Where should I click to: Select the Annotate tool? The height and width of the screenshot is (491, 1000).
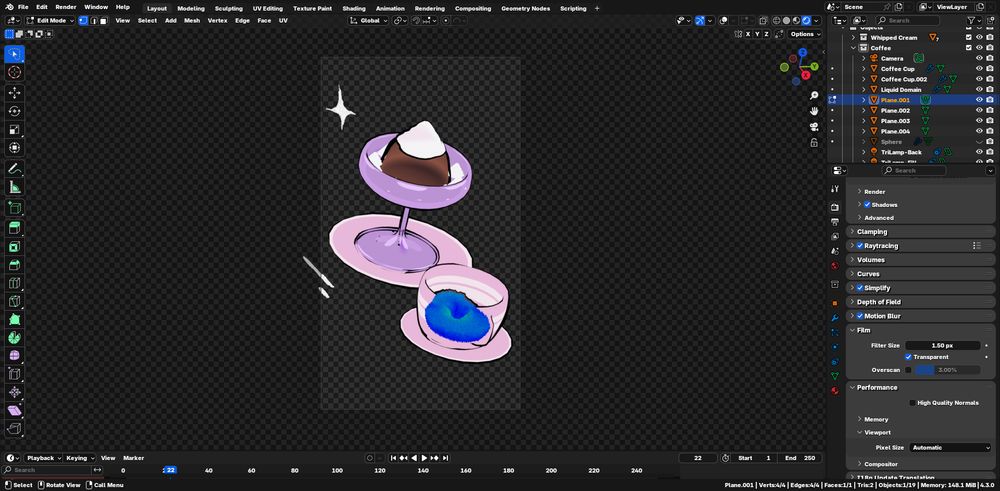pyautogui.click(x=14, y=168)
